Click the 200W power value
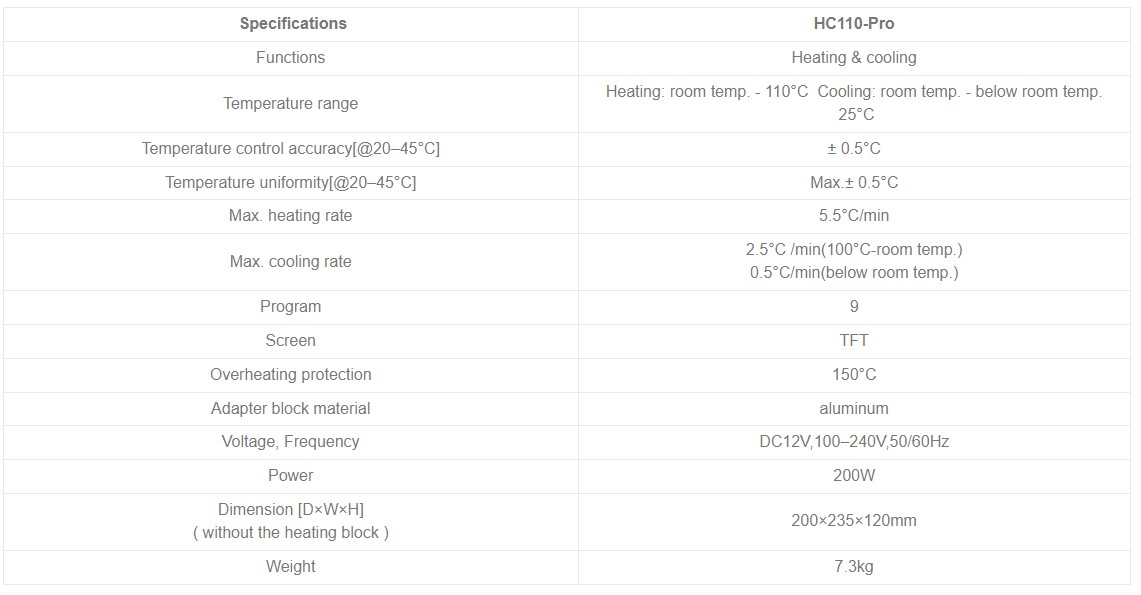Viewport: 1141px width, 595px height. tap(854, 476)
